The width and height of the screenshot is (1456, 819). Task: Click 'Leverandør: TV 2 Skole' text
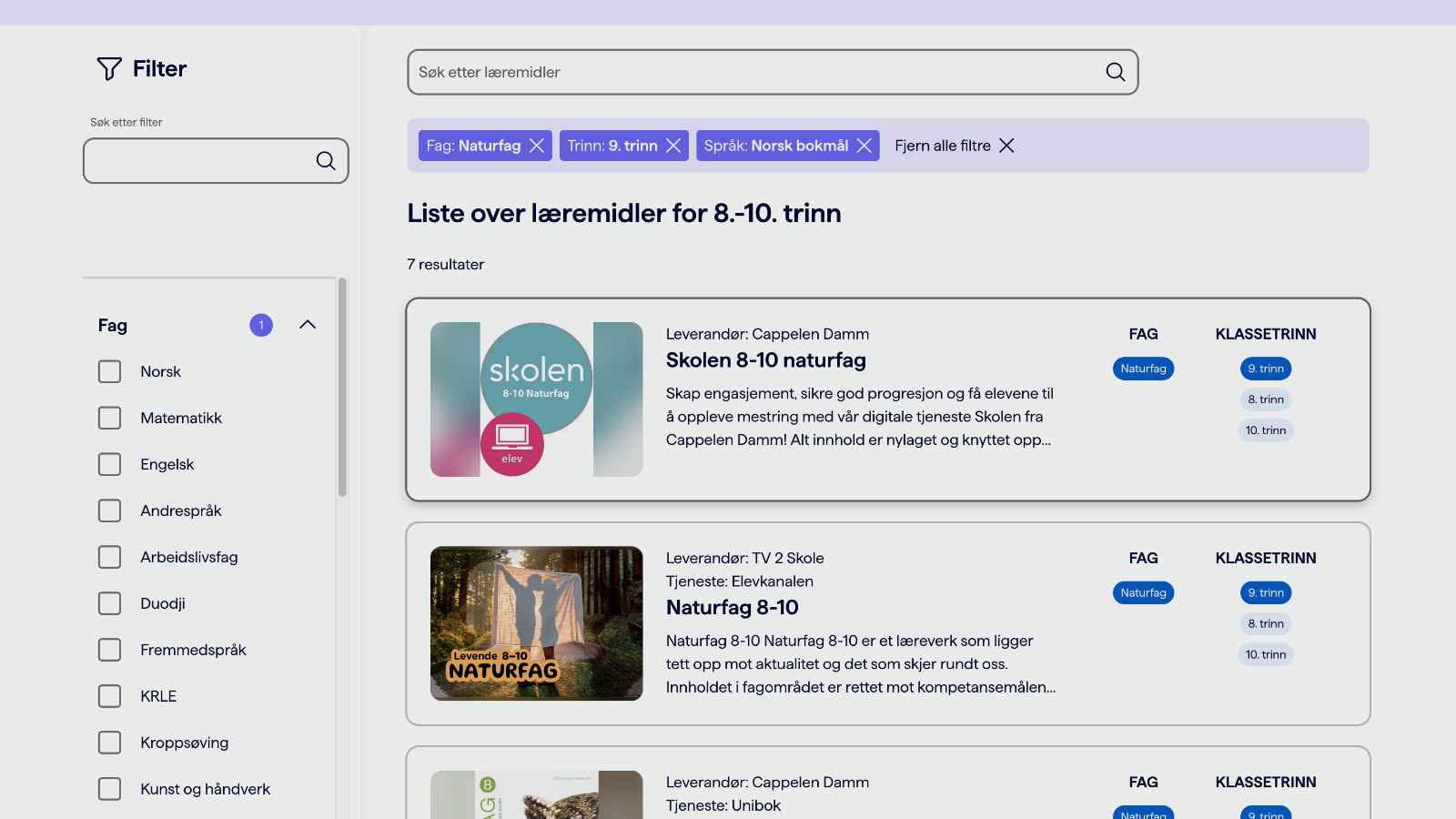click(744, 558)
